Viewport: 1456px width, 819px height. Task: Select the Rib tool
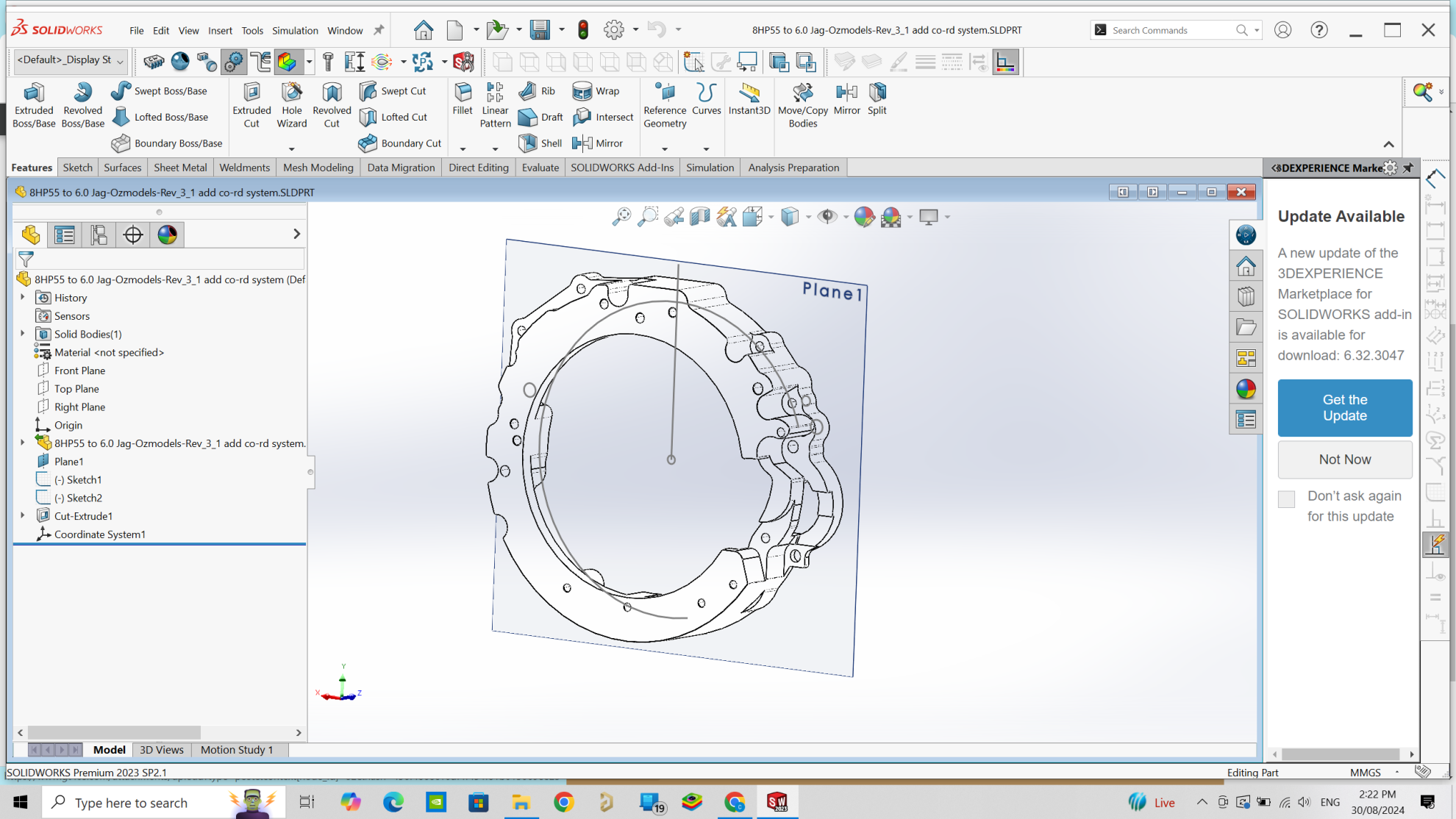point(537,90)
